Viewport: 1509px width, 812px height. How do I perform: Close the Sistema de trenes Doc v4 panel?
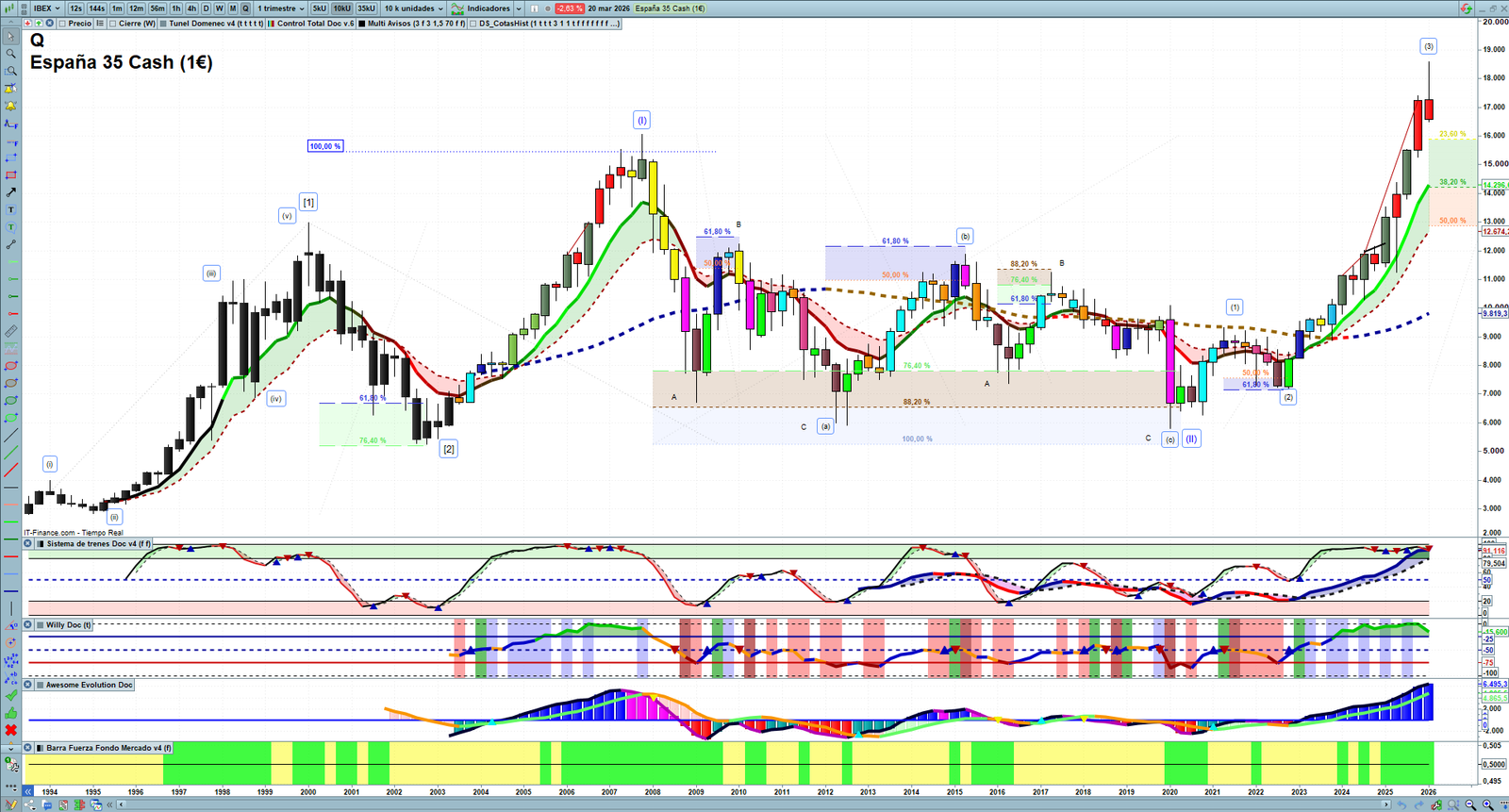tap(28, 544)
